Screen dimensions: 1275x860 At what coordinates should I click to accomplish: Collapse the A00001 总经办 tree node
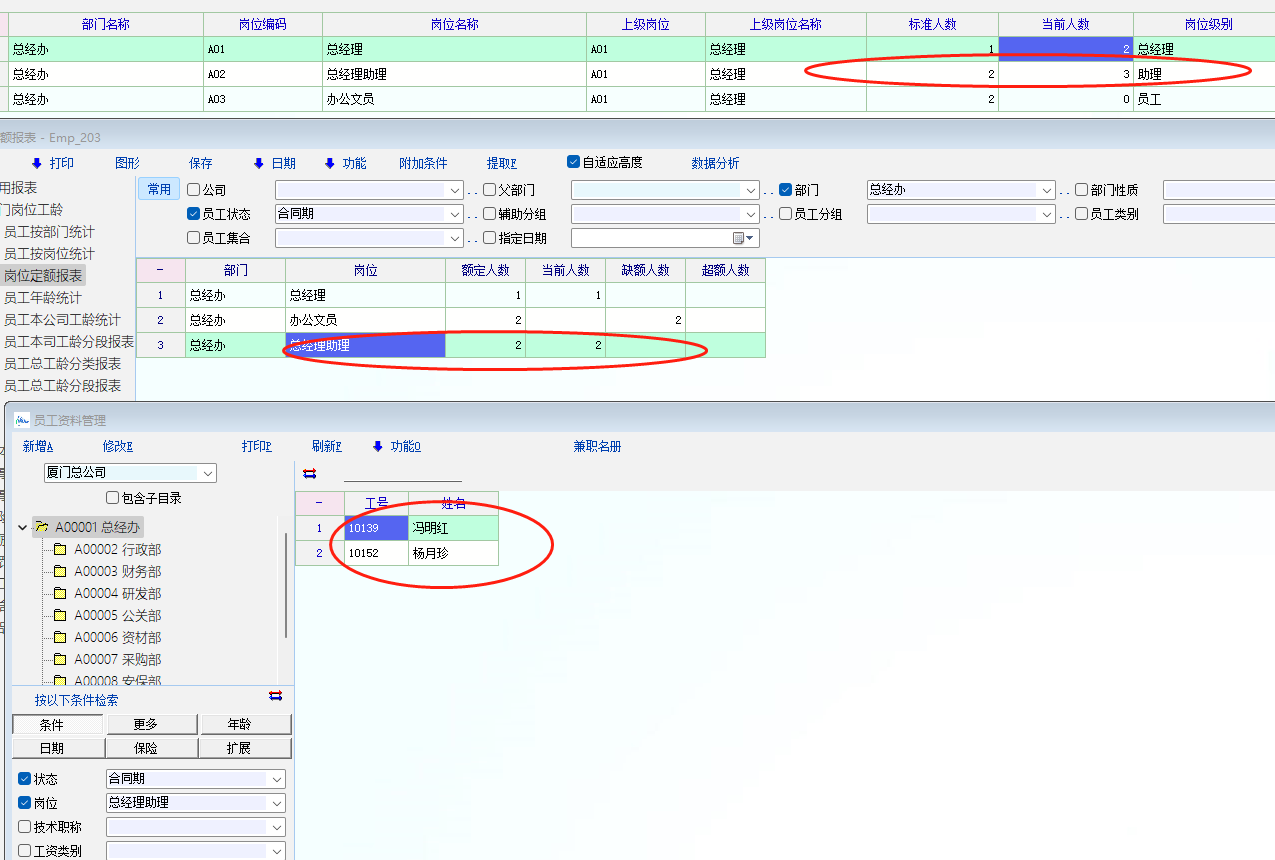[x=22, y=527]
